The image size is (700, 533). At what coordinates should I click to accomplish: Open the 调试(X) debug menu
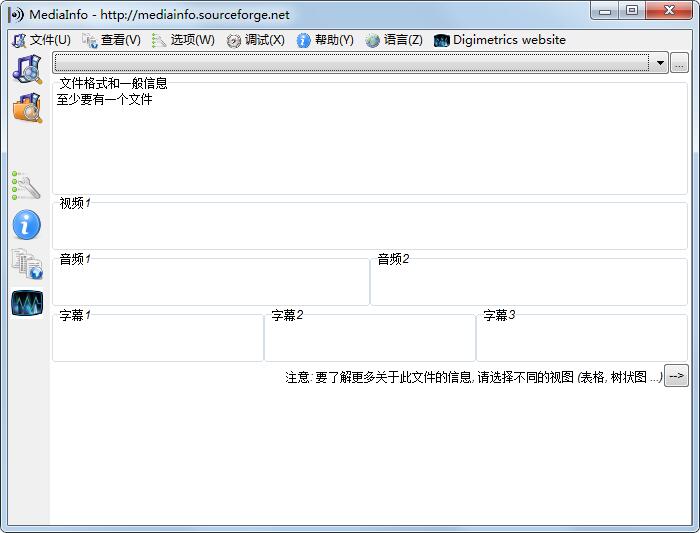[256, 40]
